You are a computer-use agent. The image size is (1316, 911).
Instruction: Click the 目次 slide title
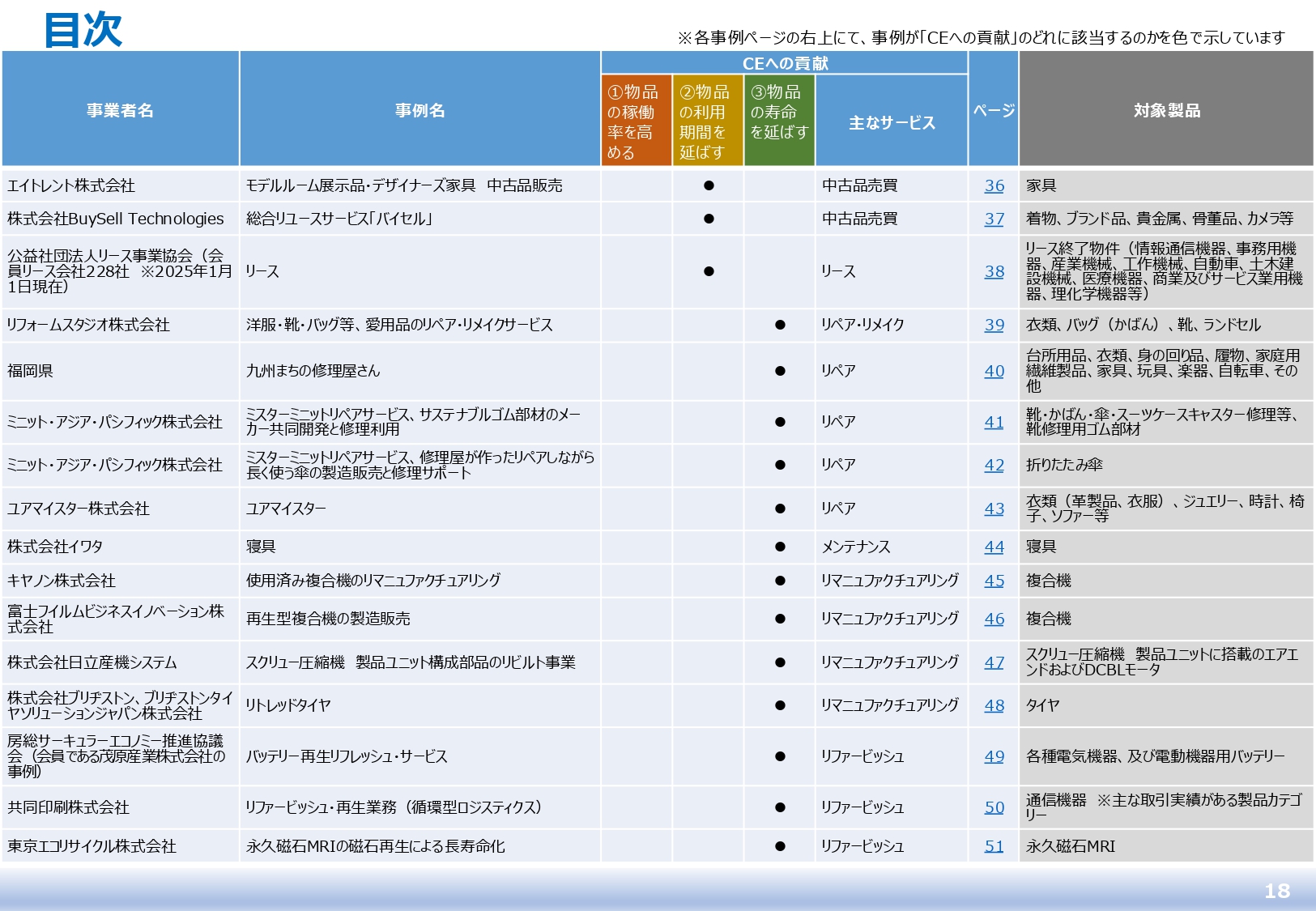(83, 30)
